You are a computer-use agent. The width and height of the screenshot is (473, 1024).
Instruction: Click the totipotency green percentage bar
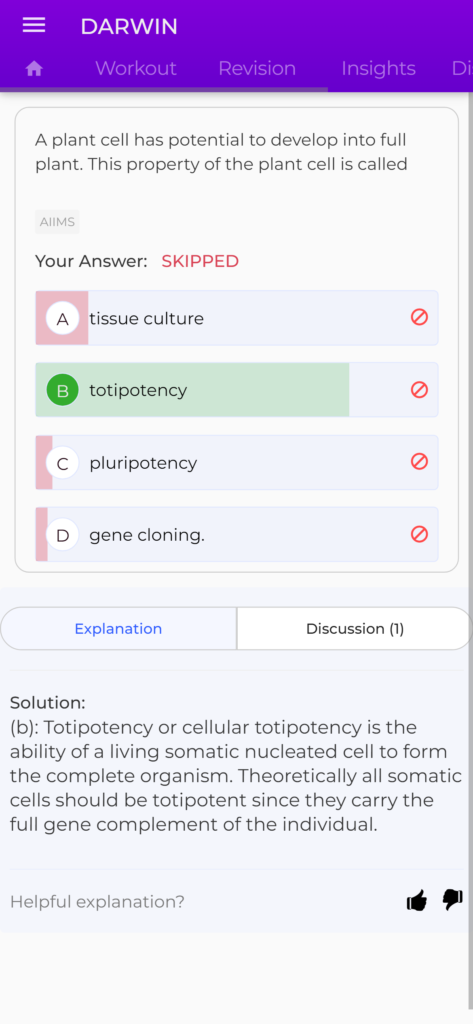pyautogui.click(x=192, y=390)
